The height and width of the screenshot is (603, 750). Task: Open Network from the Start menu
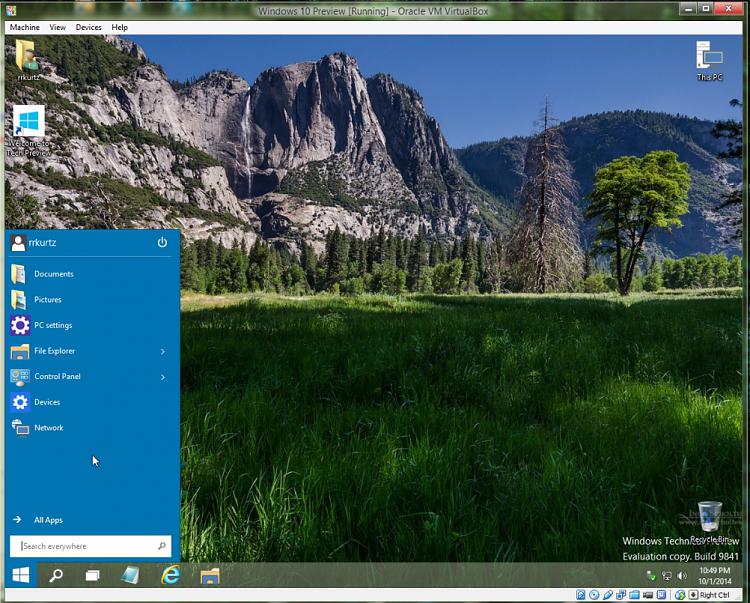(90, 428)
